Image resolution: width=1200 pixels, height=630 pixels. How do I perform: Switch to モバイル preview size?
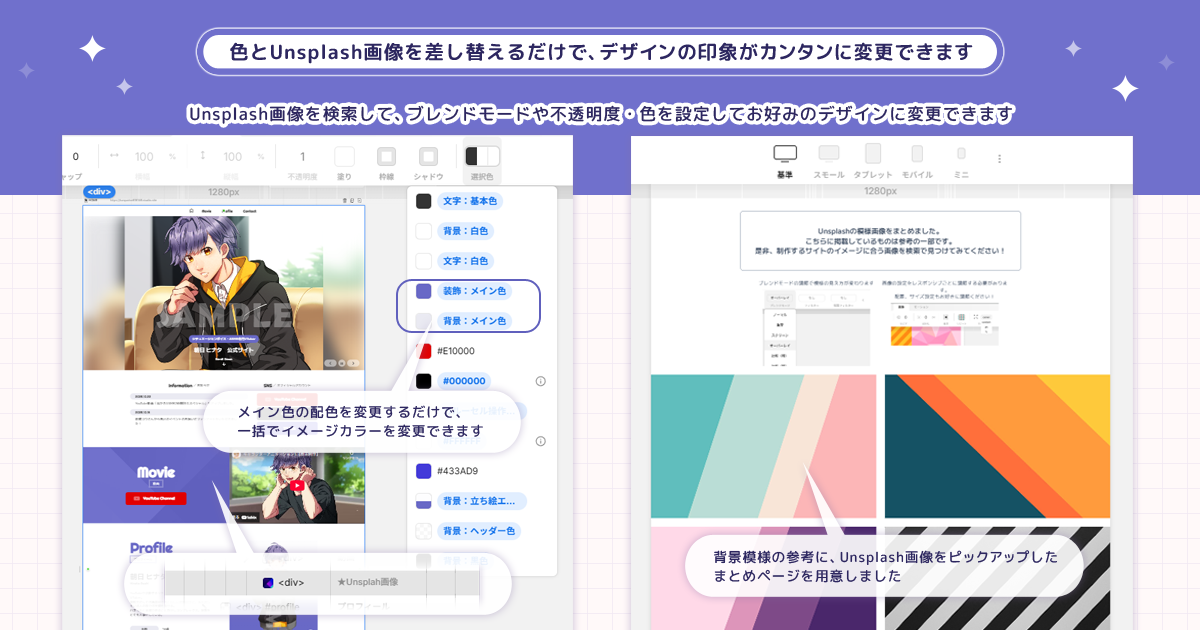point(916,152)
